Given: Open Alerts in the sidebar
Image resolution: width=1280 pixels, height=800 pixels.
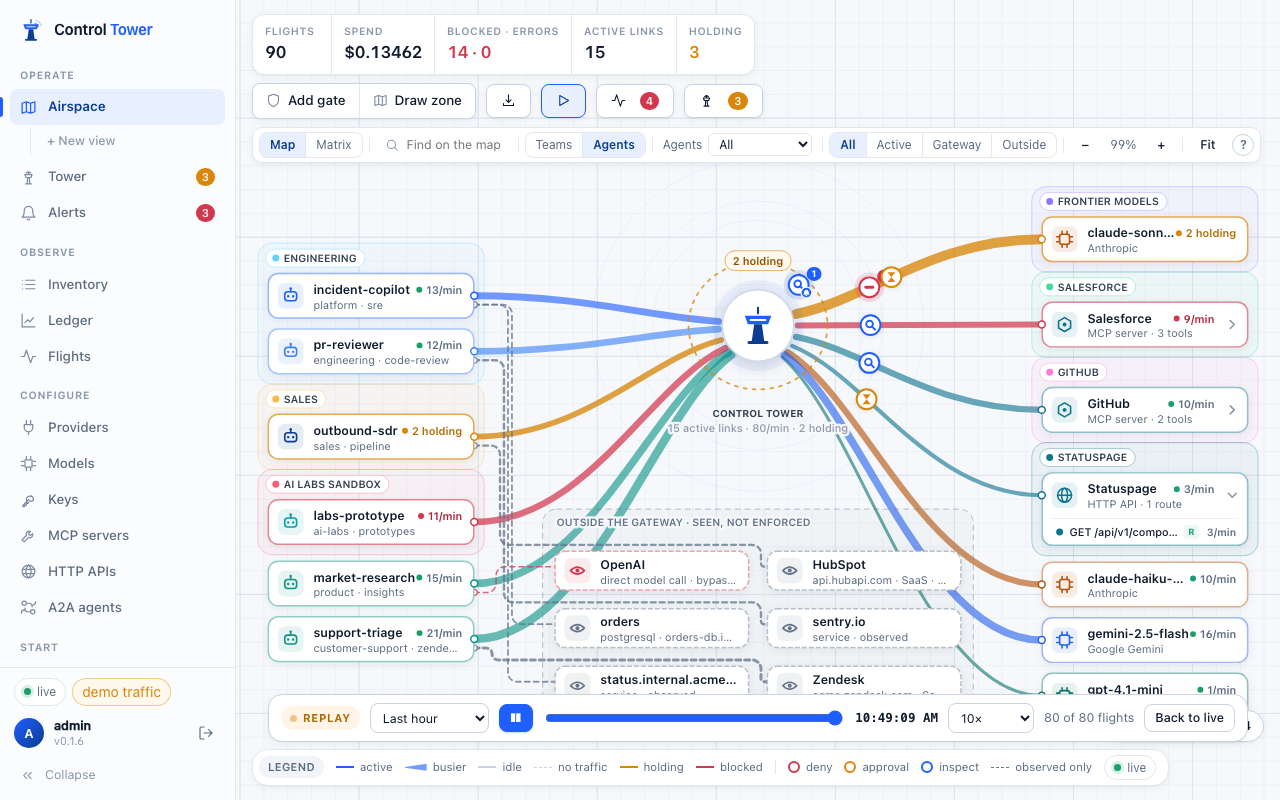Looking at the screenshot, I should (x=117, y=213).
